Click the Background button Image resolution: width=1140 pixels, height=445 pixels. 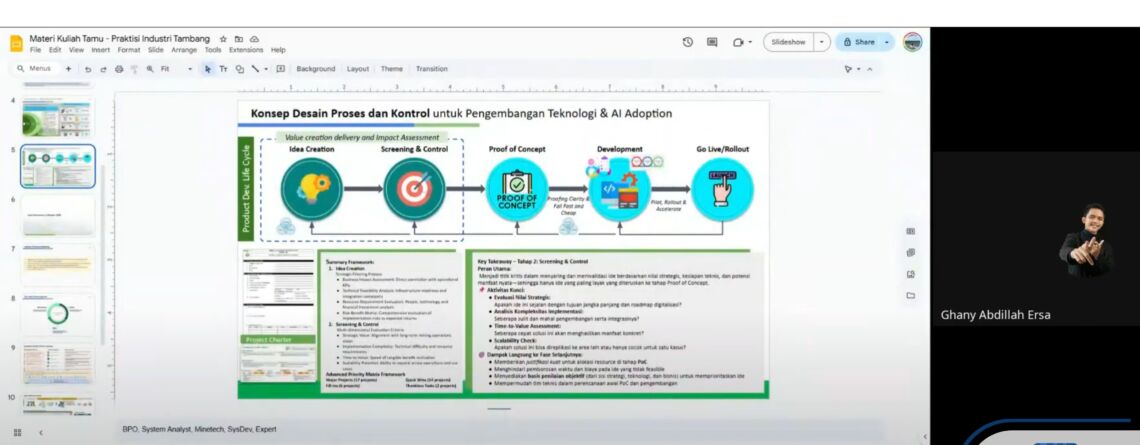tap(315, 69)
